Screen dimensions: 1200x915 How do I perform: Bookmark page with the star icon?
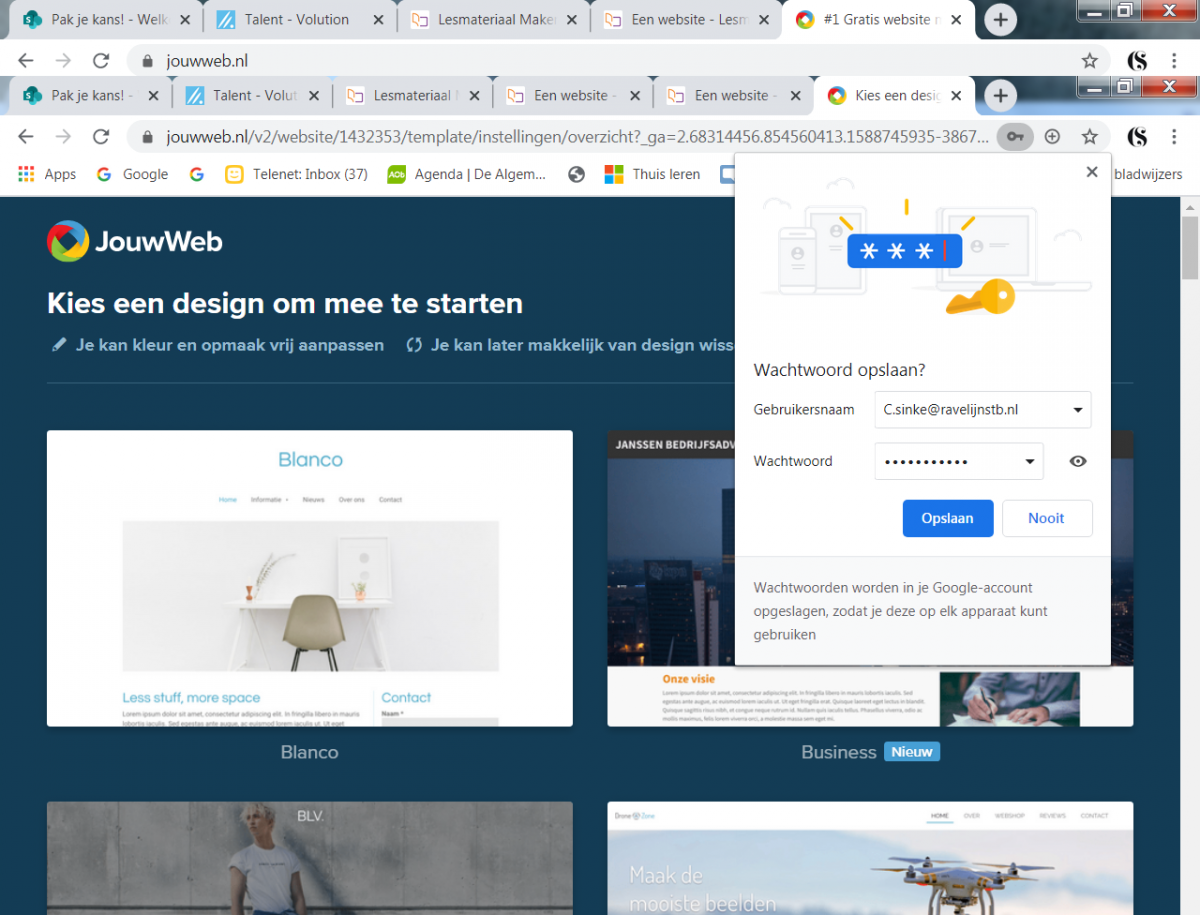tap(1089, 136)
